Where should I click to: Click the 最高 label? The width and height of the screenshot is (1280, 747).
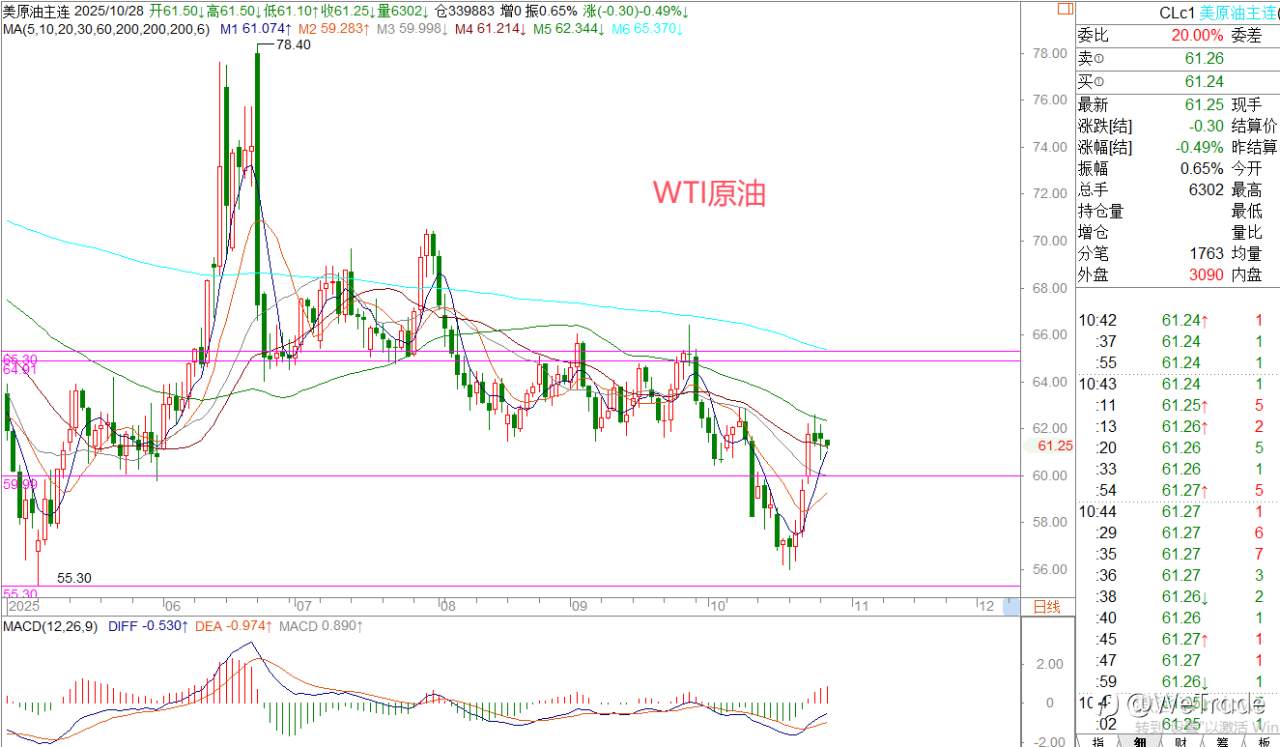[x=1247, y=190]
